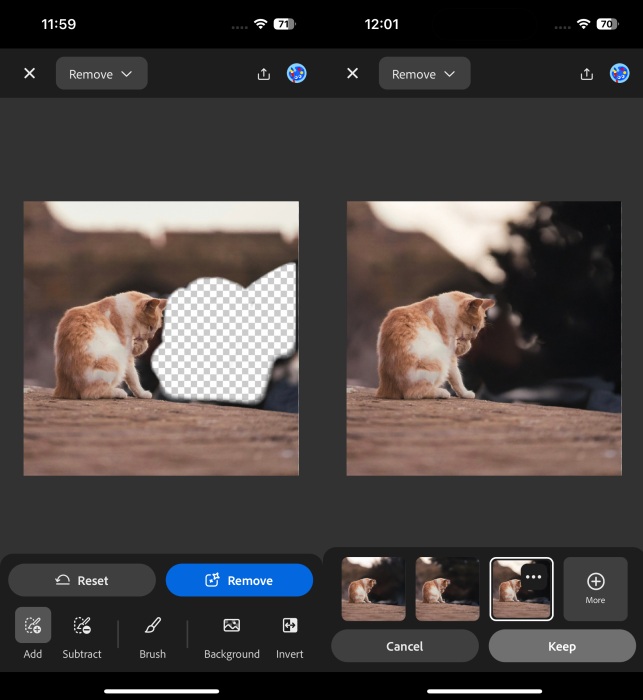Image resolution: width=643 pixels, height=700 pixels.
Task: Tap the battery indicator showing 70
Action: (x=608, y=24)
